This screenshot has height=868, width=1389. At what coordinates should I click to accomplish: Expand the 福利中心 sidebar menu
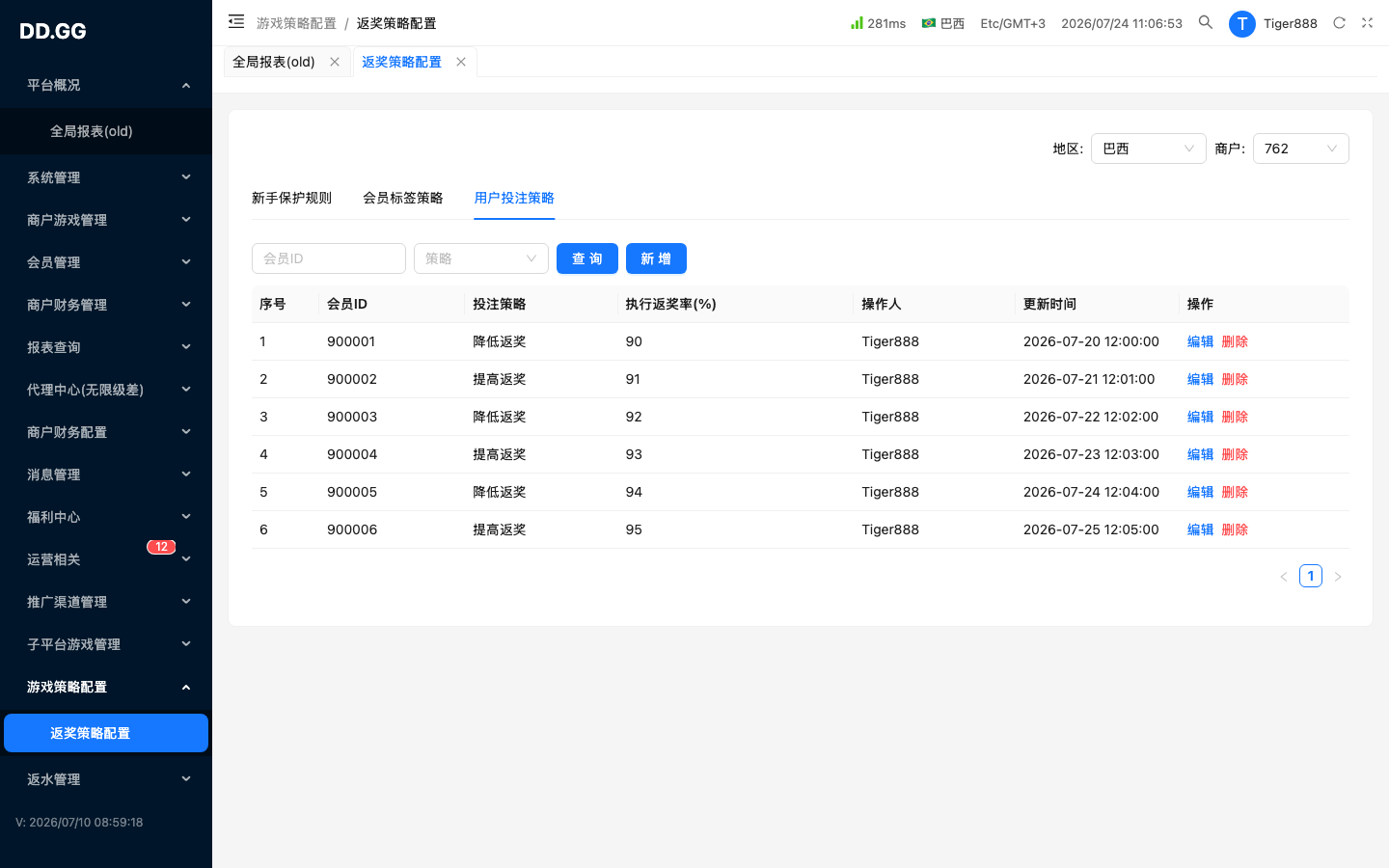(x=106, y=517)
